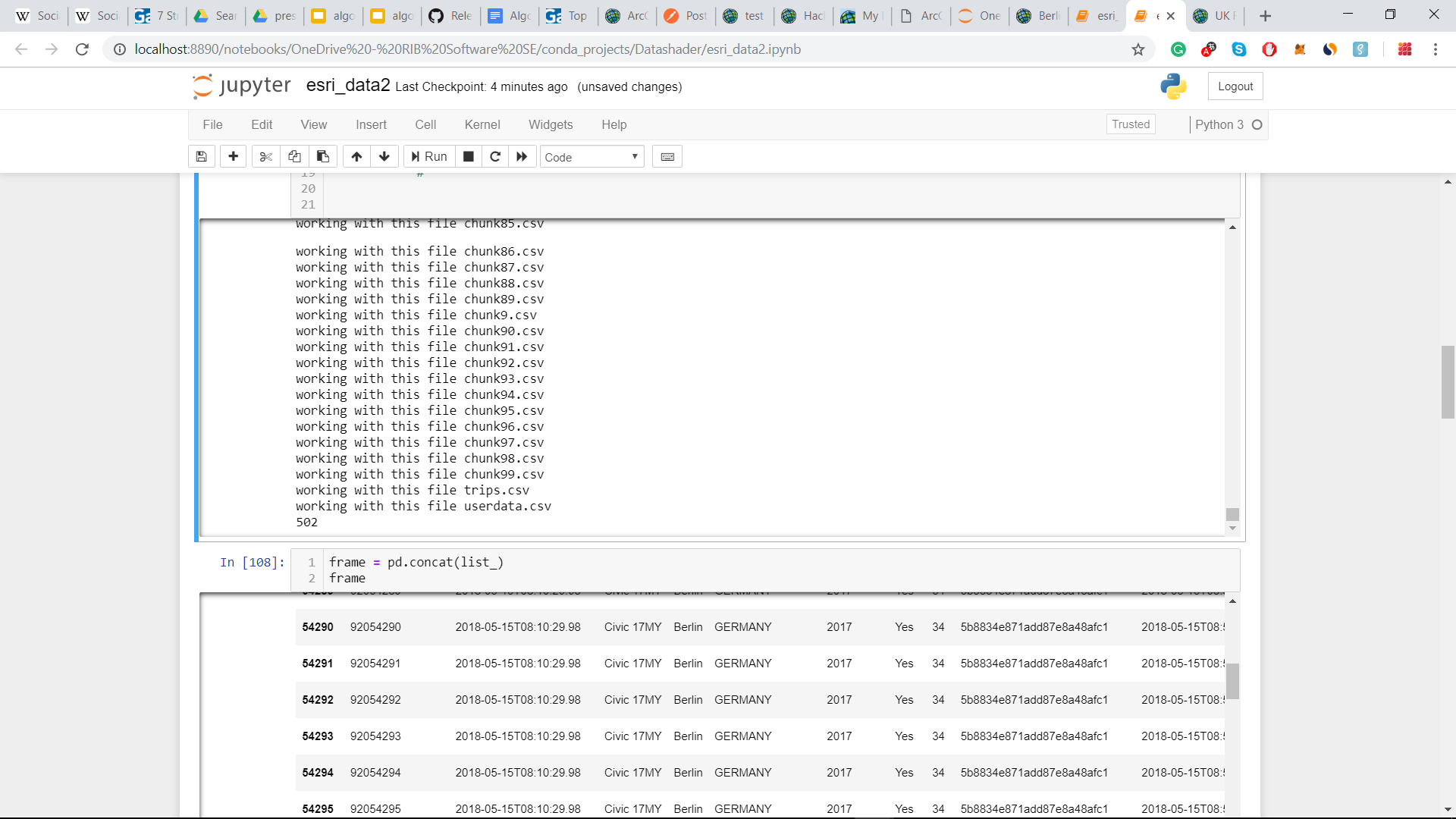Screen dimensions: 1456x819
Task: Restart the kernel with circular arrow icon
Action: click(x=495, y=157)
